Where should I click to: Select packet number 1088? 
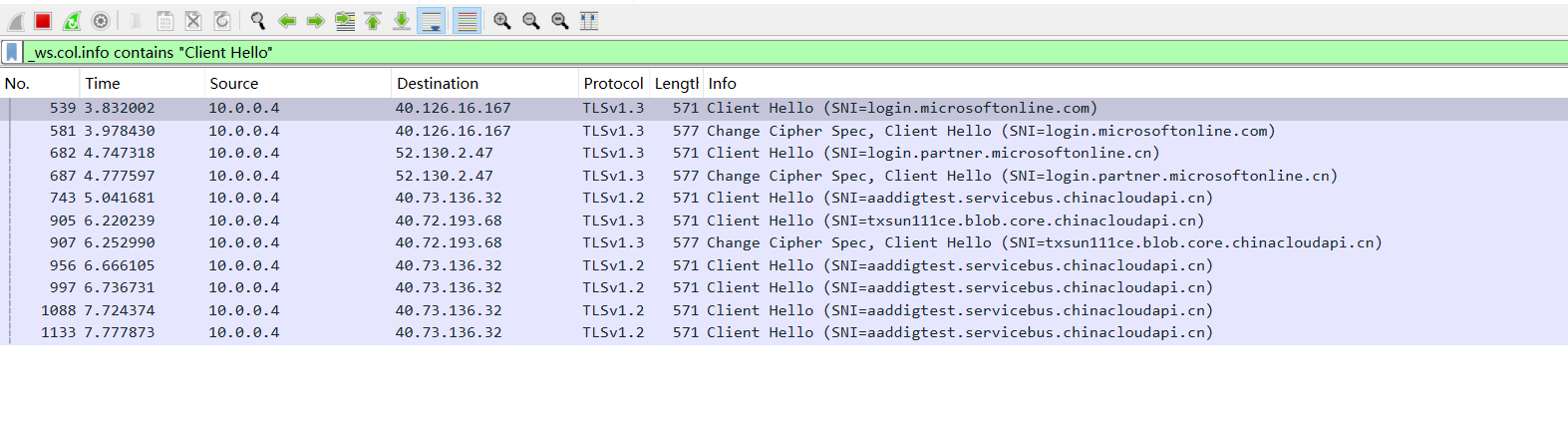784,310
